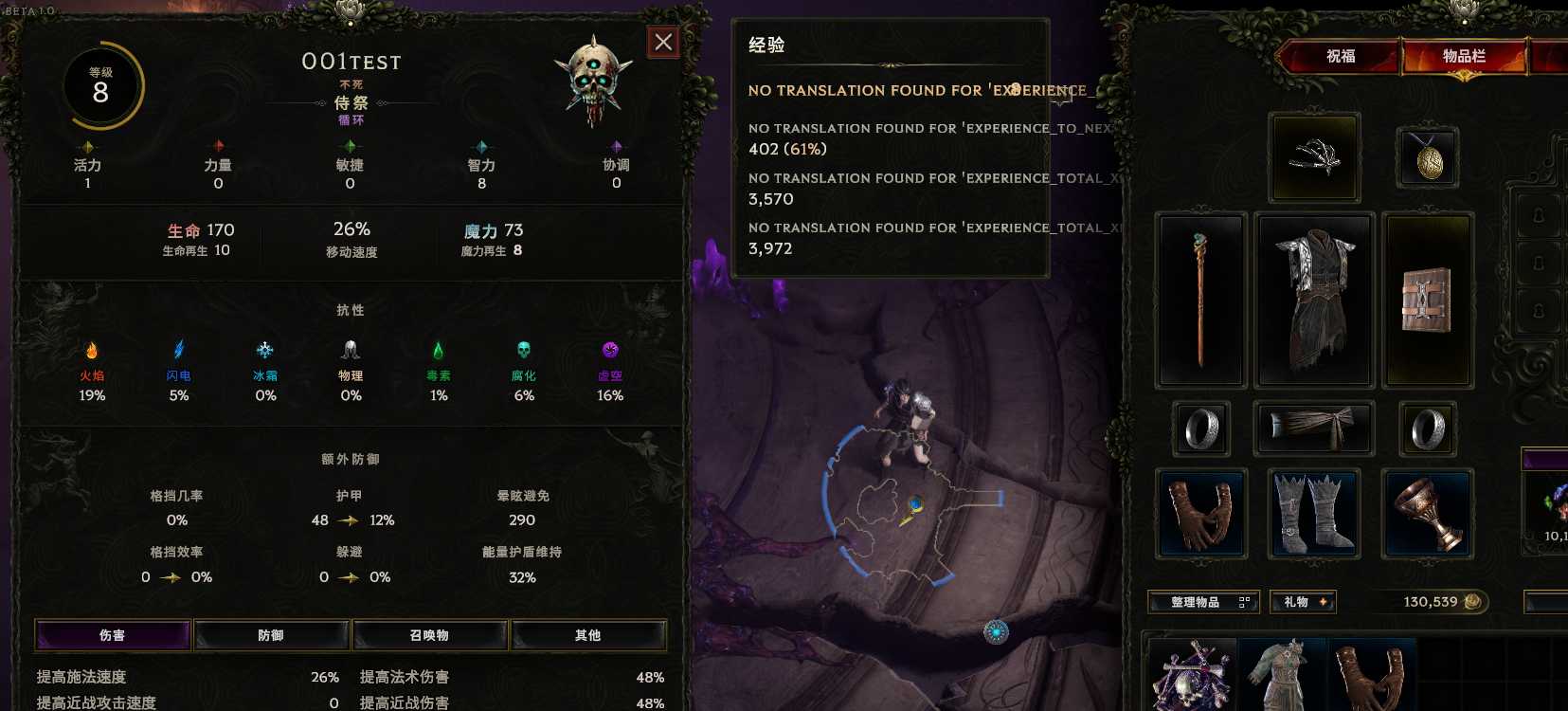Open the 祝福 tab
Screen dimensions: 1568x711
click(x=1339, y=57)
